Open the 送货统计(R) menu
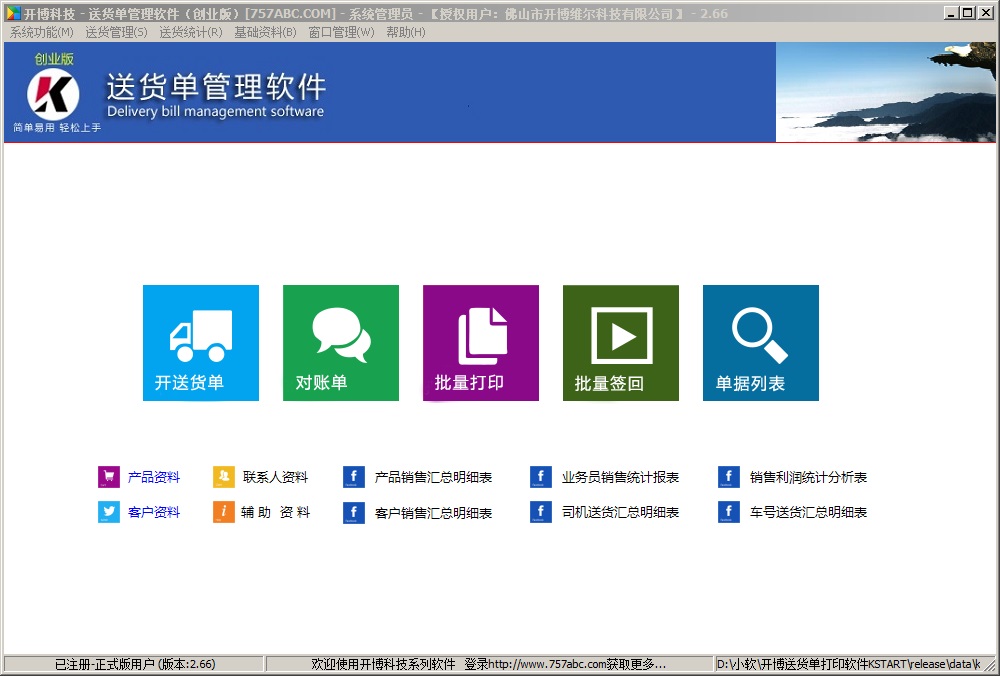Image resolution: width=1000 pixels, height=676 pixels. [x=191, y=33]
